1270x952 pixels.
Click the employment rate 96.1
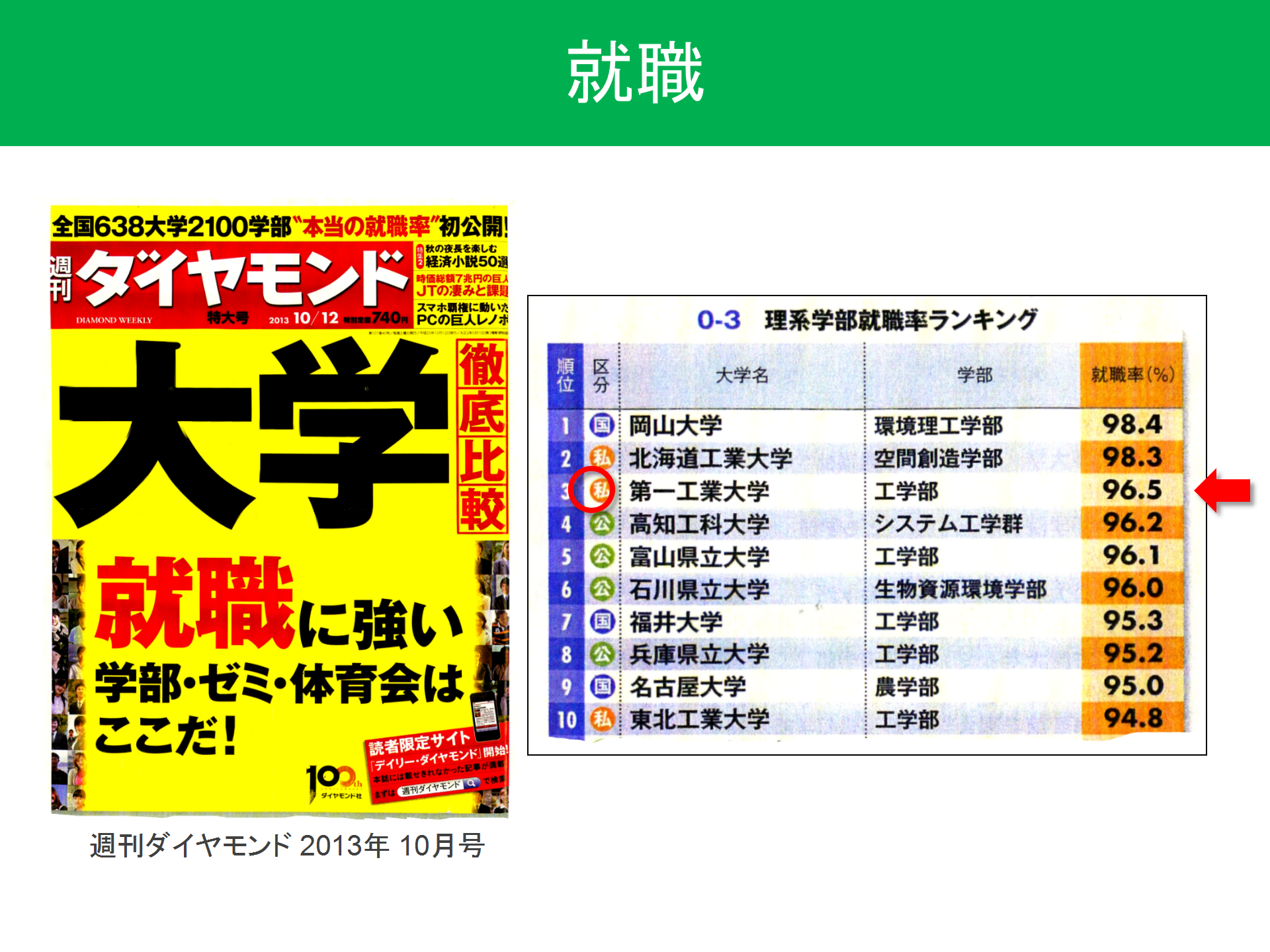pos(1132,555)
